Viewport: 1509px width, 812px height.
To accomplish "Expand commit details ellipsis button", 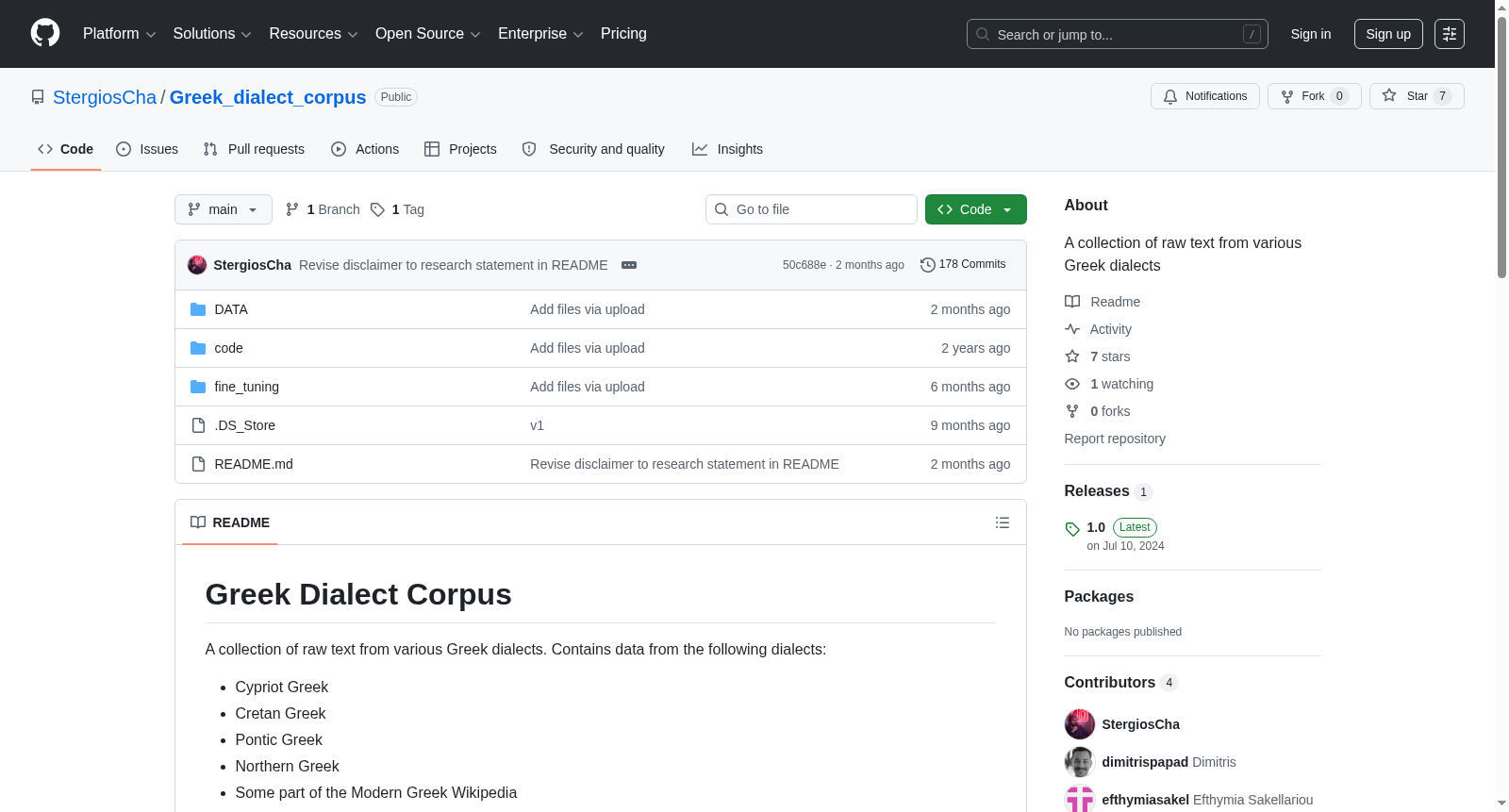I will click(x=629, y=265).
